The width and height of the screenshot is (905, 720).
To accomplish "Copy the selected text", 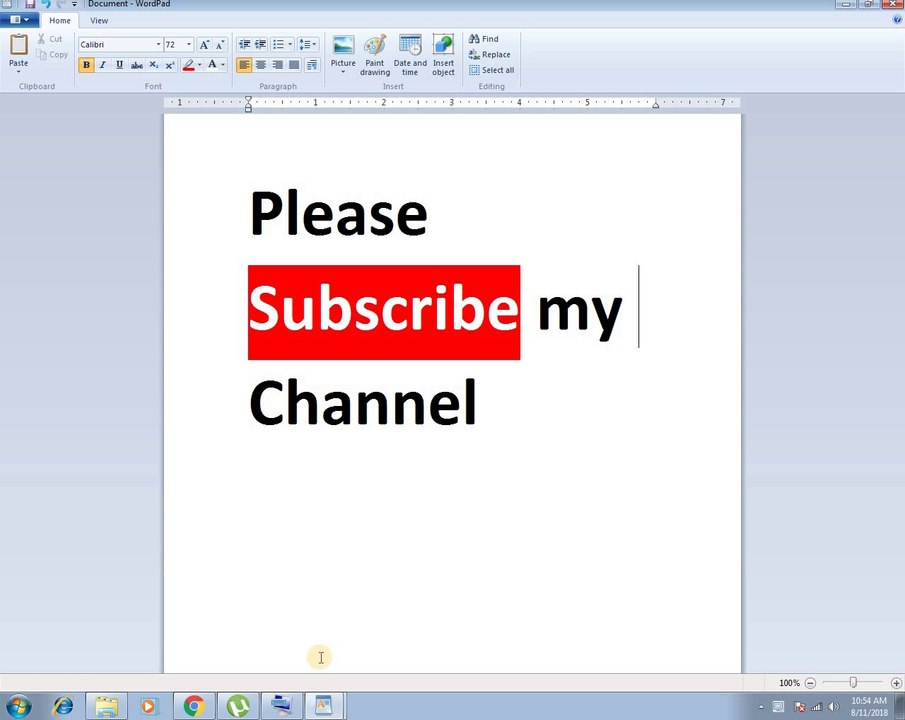I will 52,54.
